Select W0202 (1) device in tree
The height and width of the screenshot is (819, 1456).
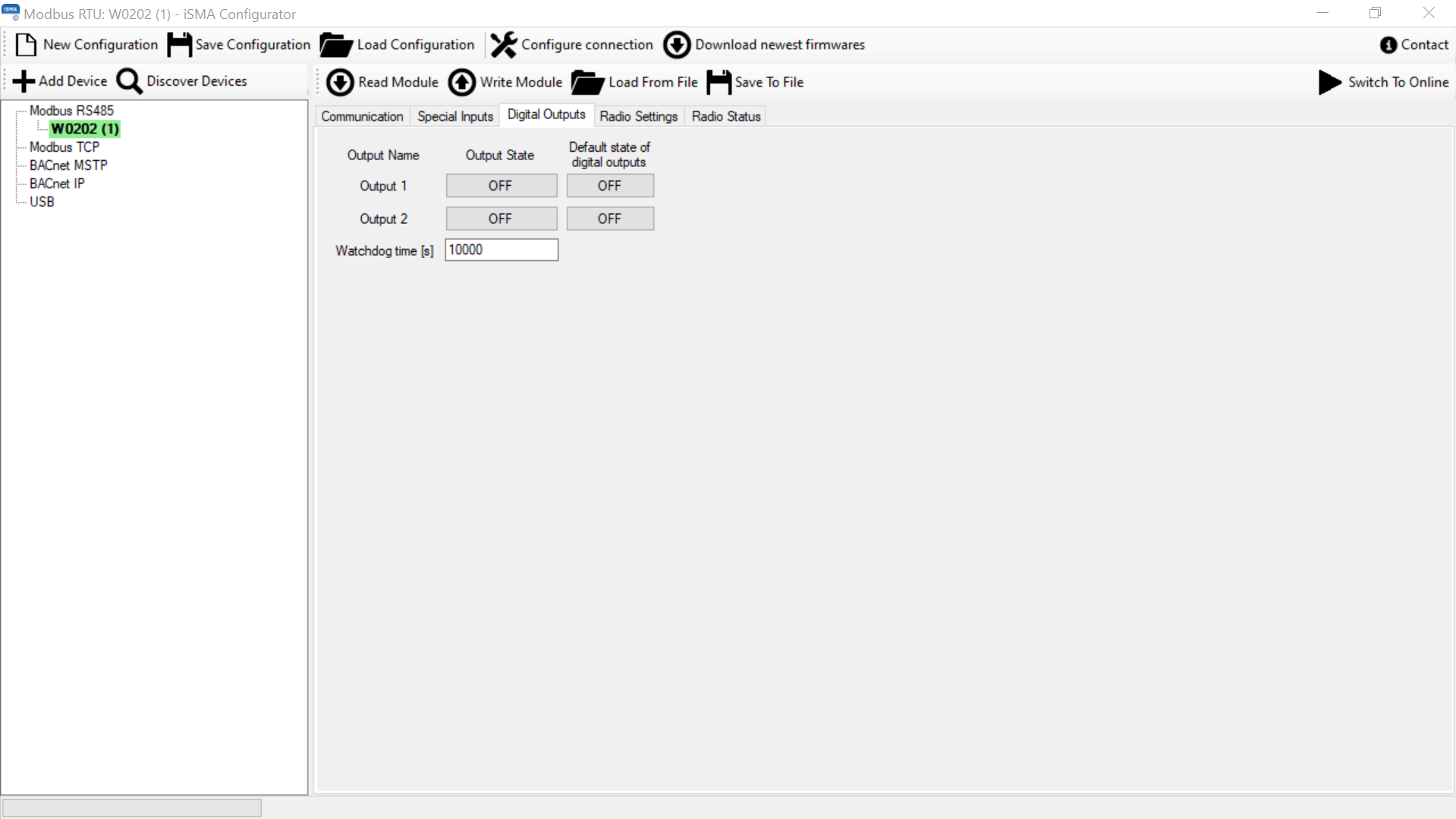click(85, 129)
